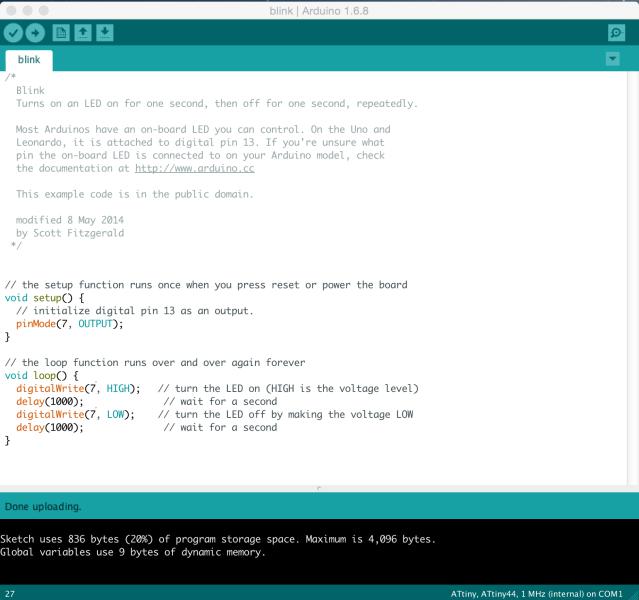Click the 'the setup function runs once' comment

pos(206,285)
